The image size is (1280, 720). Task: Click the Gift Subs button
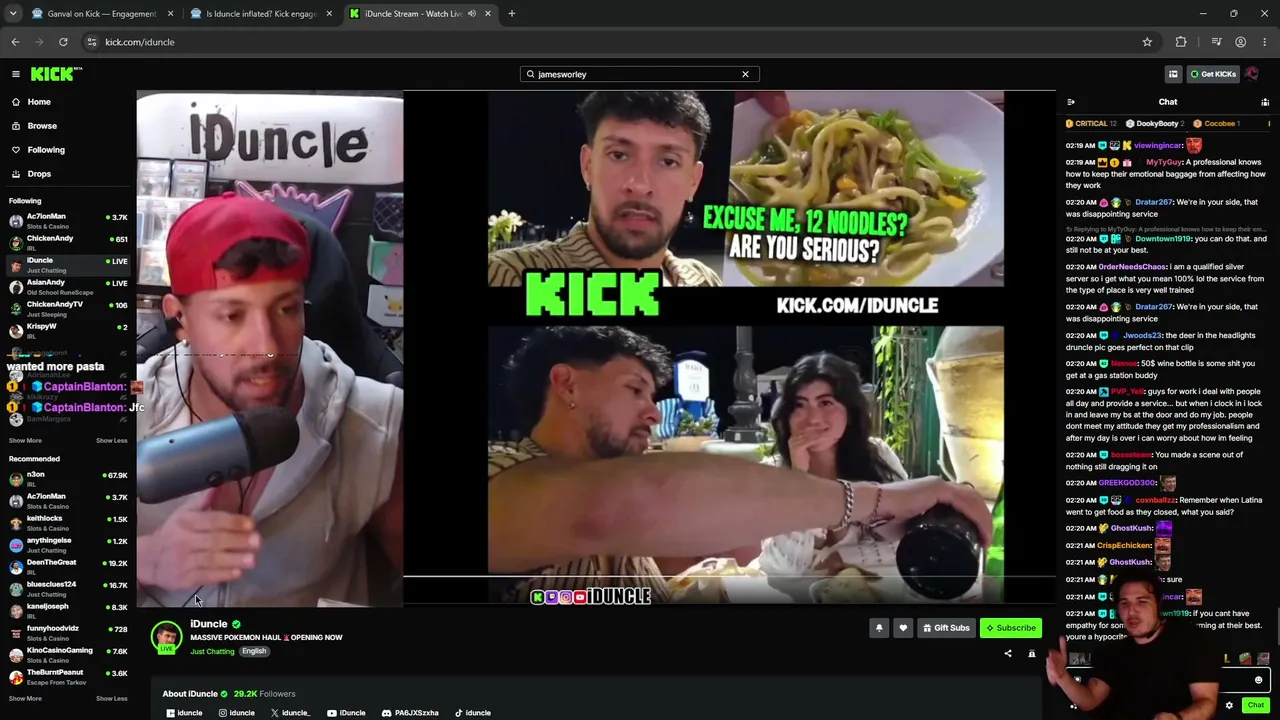[x=946, y=628]
